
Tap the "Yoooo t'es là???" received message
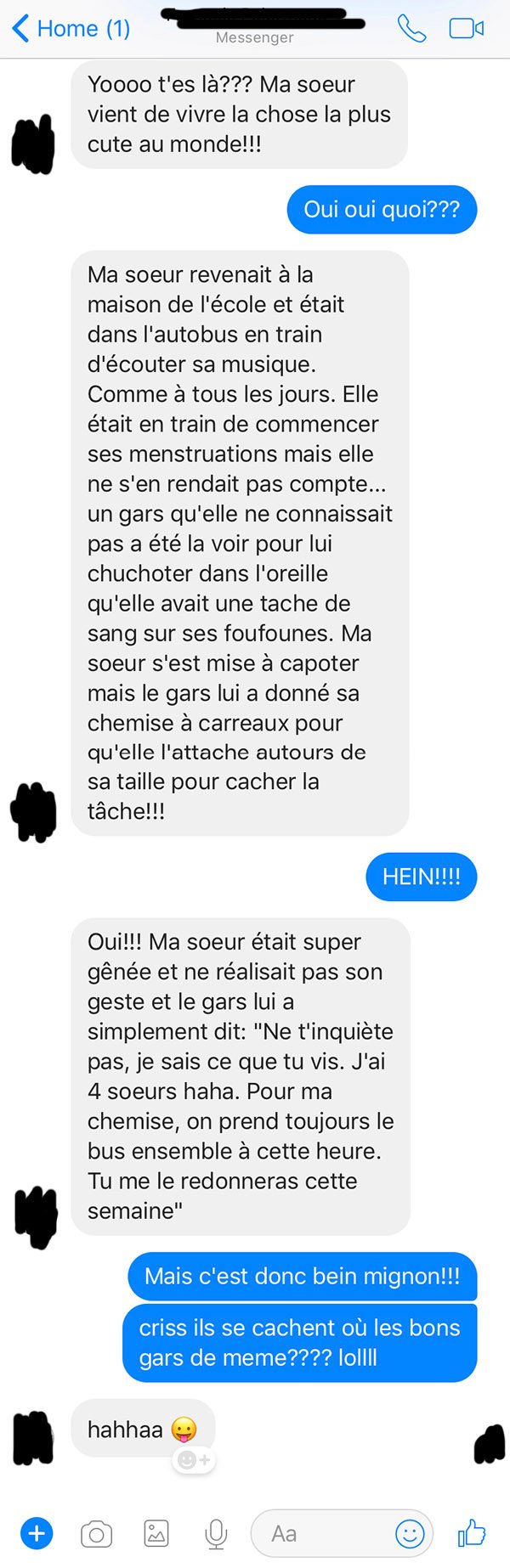click(x=239, y=115)
